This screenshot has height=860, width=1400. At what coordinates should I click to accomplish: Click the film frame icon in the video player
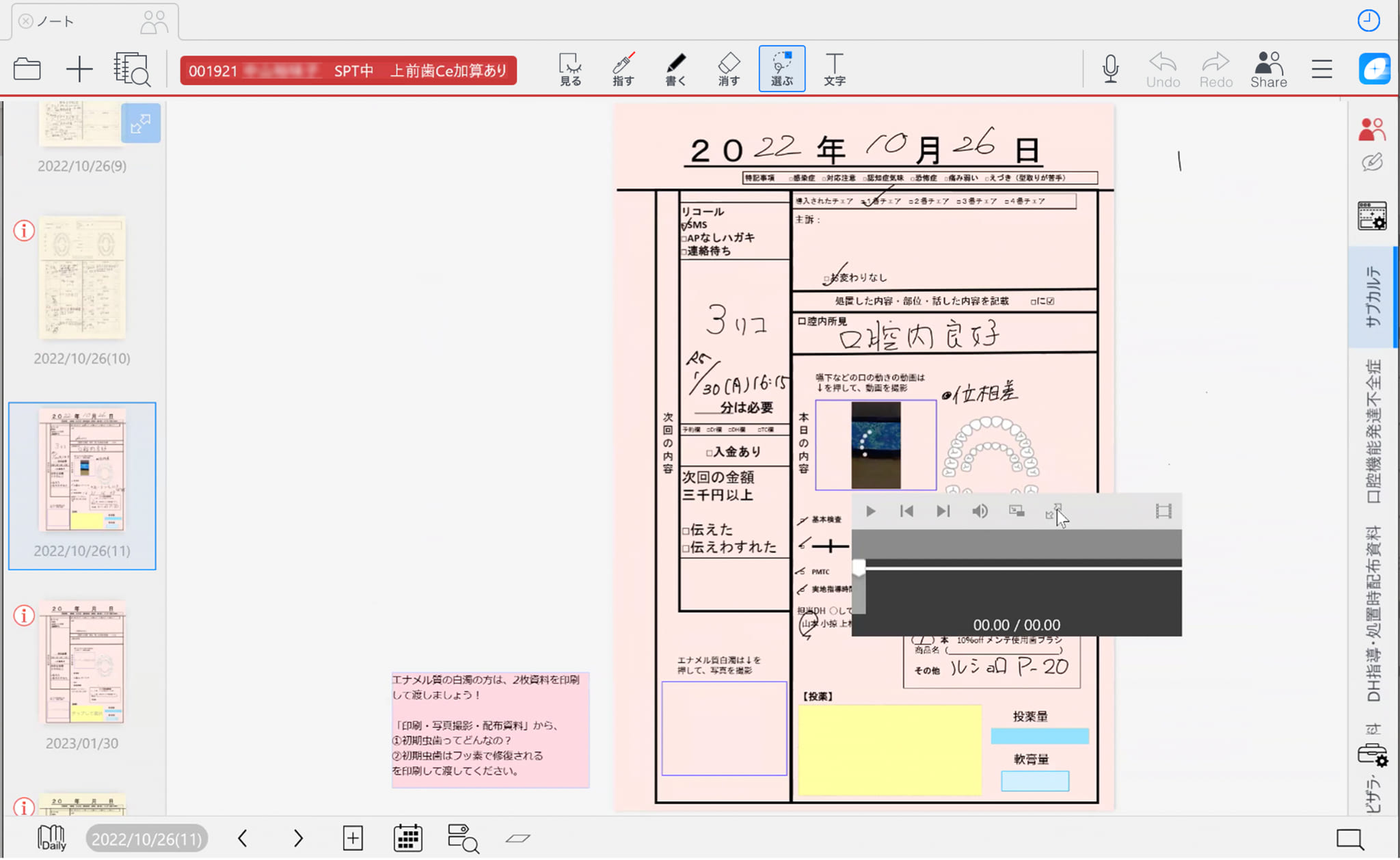pyautogui.click(x=1163, y=511)
